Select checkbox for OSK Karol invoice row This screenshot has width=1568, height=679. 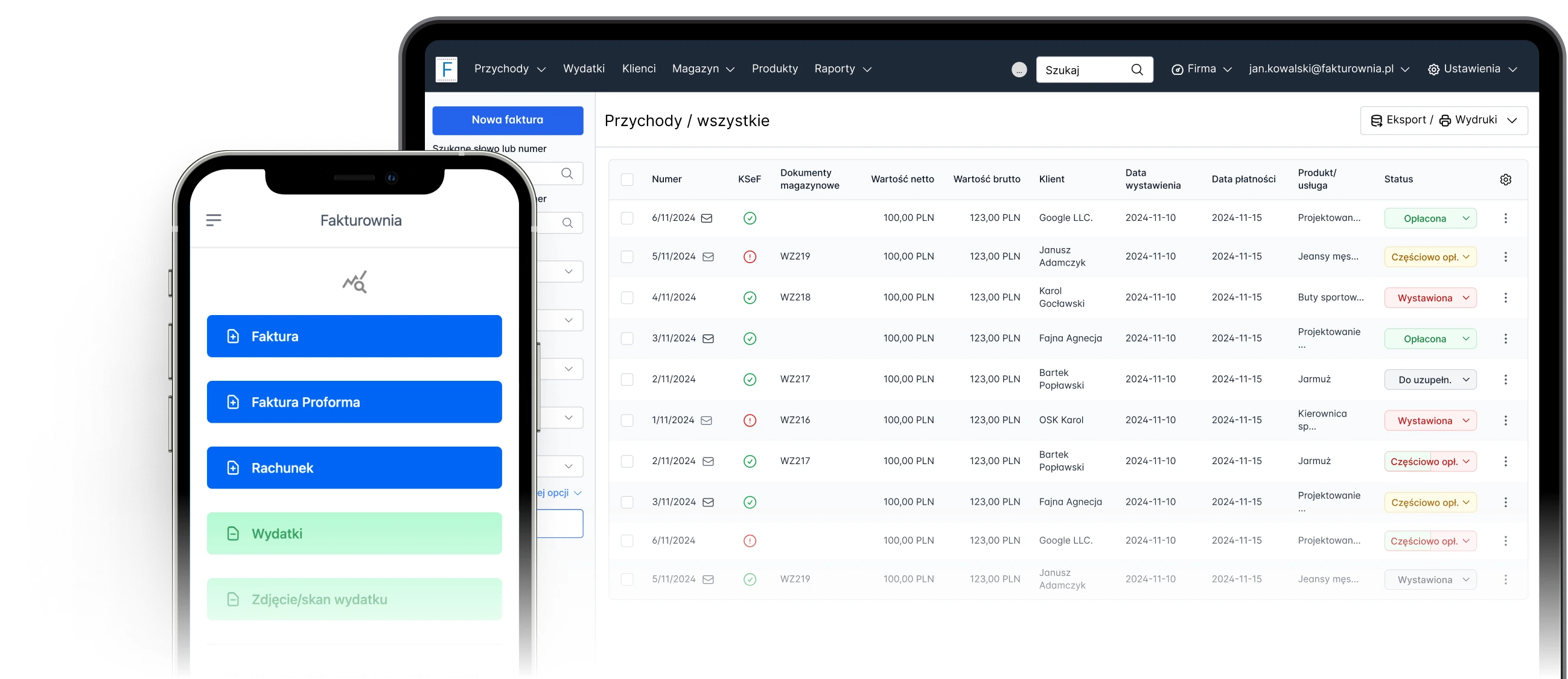click(627, 420)
